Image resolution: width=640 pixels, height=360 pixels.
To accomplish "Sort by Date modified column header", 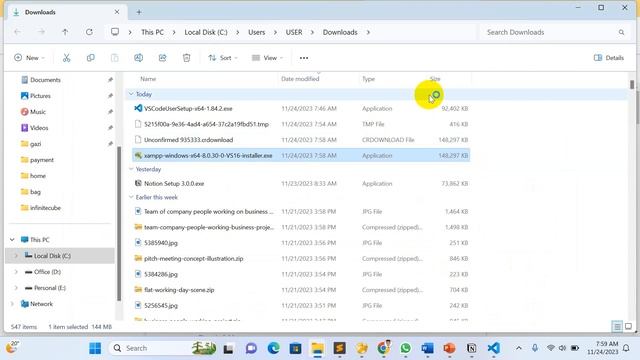I will (300, 79).
